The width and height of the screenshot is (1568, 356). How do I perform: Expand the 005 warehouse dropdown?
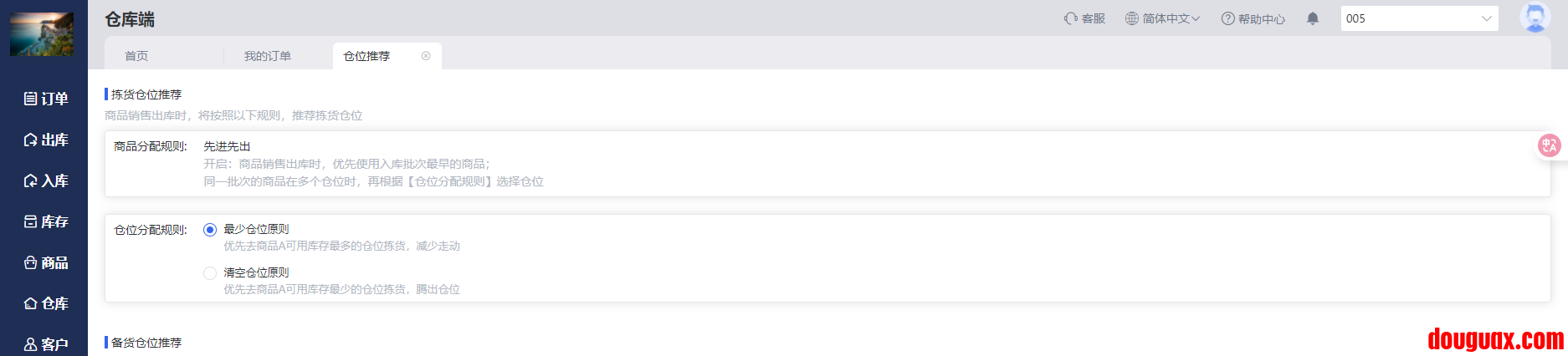click(1419, 18)
